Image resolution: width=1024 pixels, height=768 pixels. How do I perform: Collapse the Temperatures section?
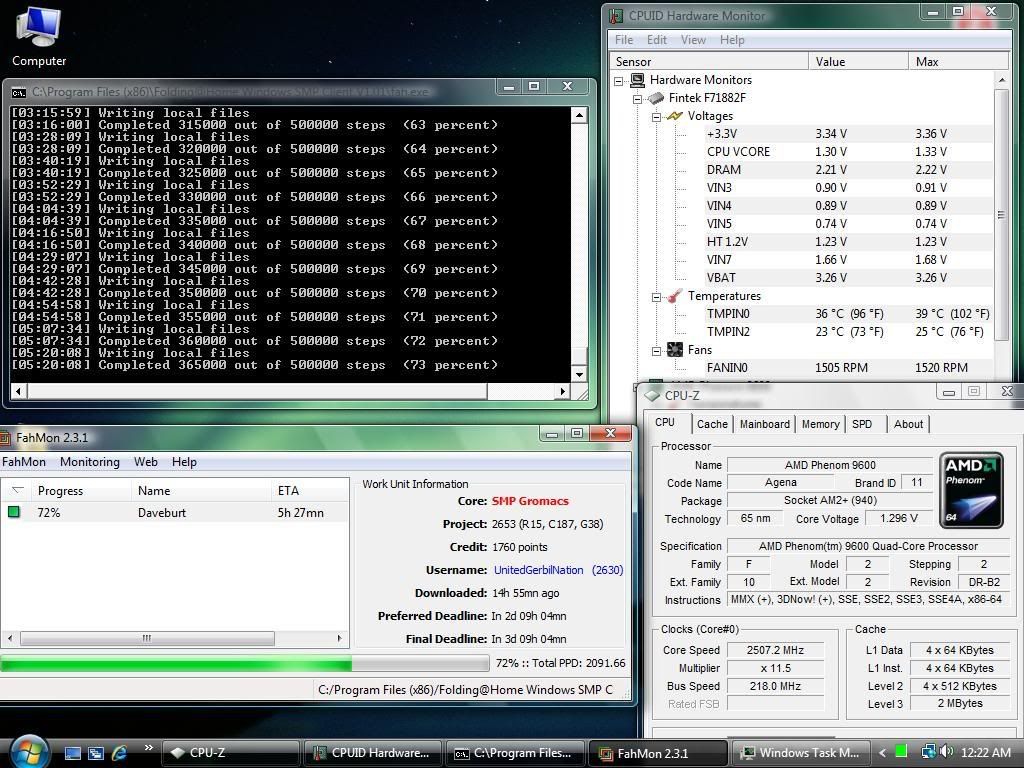click(656, 297)
